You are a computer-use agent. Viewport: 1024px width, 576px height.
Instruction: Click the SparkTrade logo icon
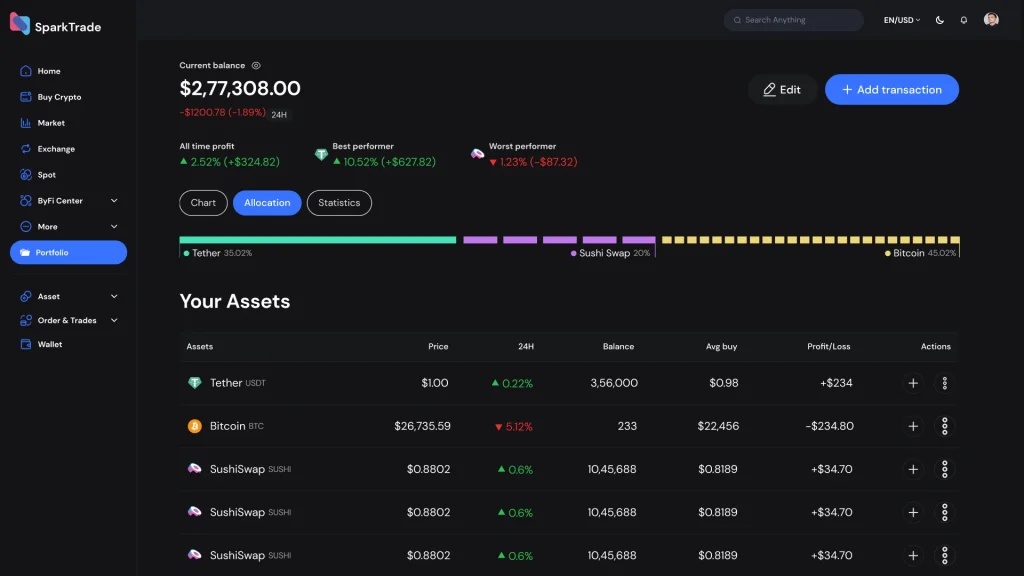point(20,25)
